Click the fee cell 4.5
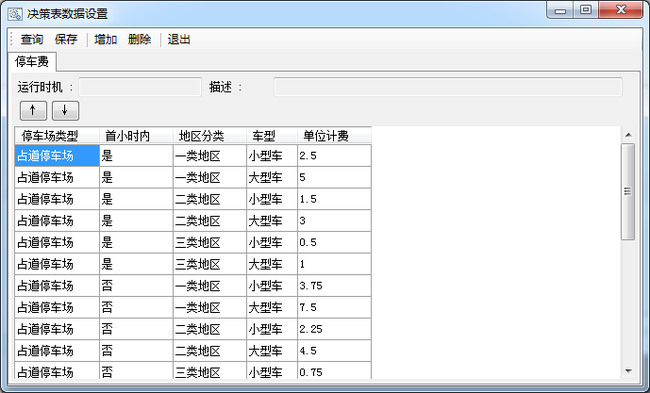The width and height of the screenshot is (650, 393). 334,351
